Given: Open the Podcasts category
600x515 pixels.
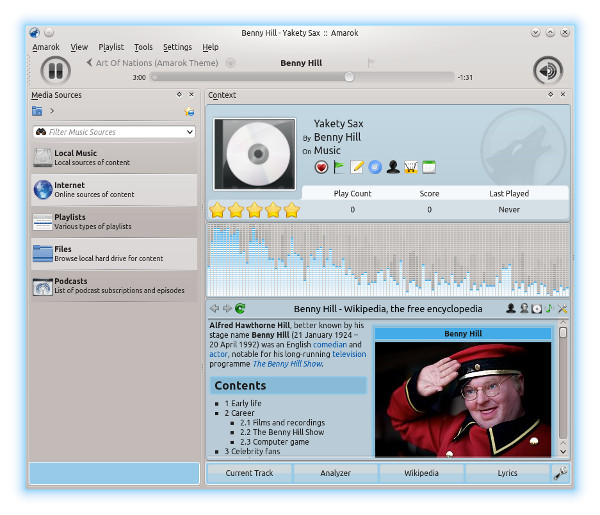Looking at the screenshot, I should [x=114, y=285].
